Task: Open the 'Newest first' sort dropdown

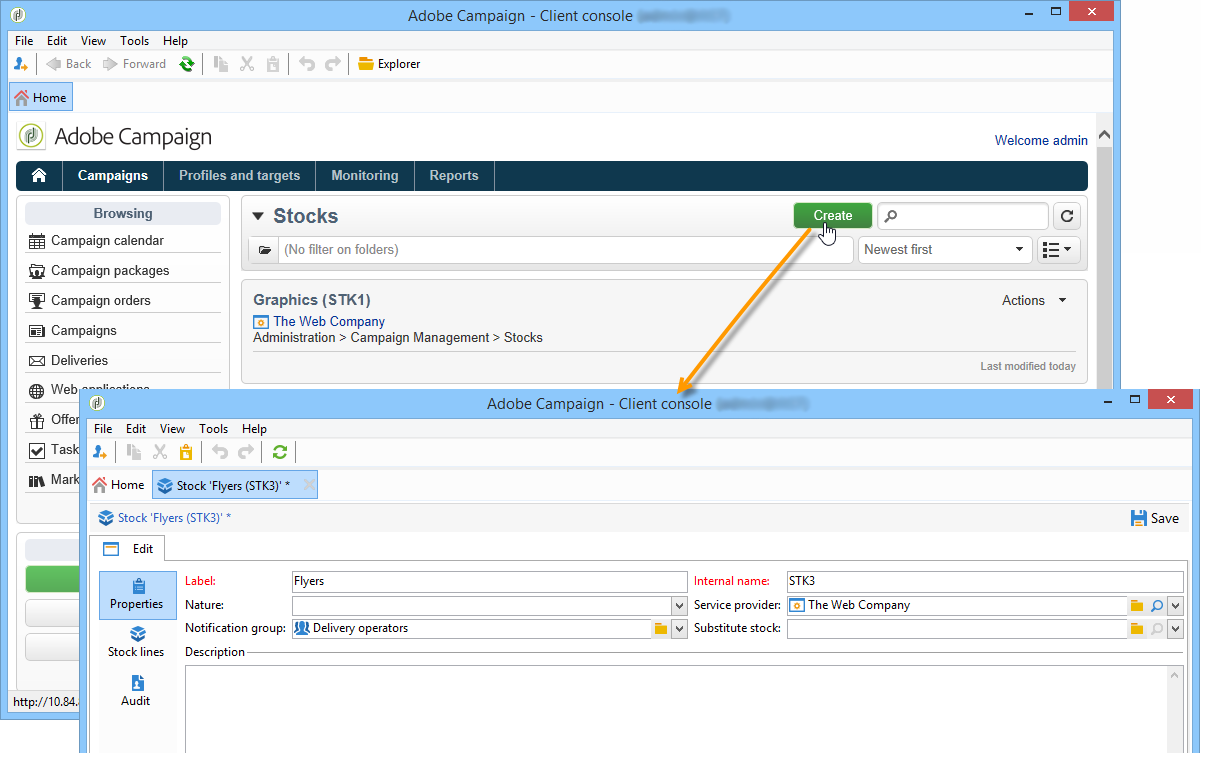Action: pos(945,250)
